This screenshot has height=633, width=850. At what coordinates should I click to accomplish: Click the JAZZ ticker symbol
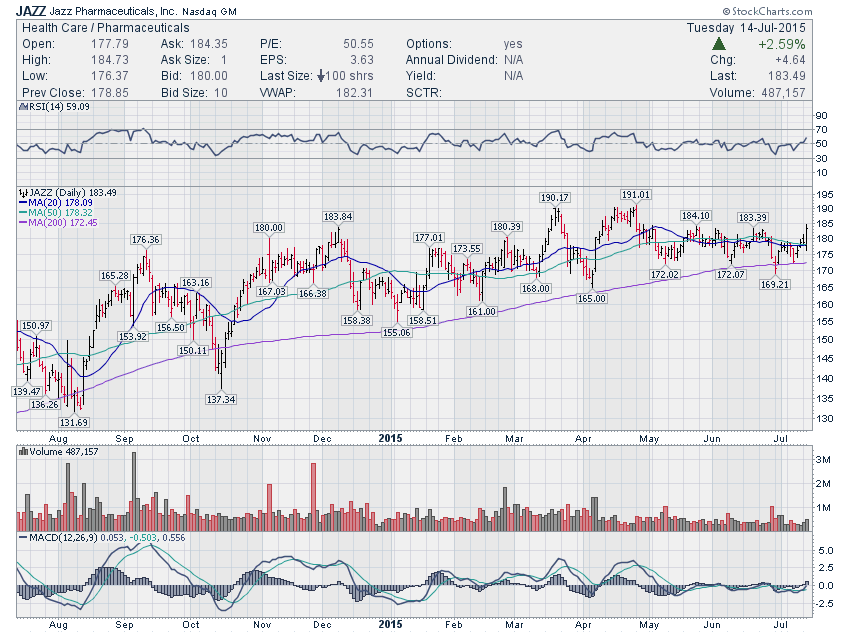pos(31,11)
